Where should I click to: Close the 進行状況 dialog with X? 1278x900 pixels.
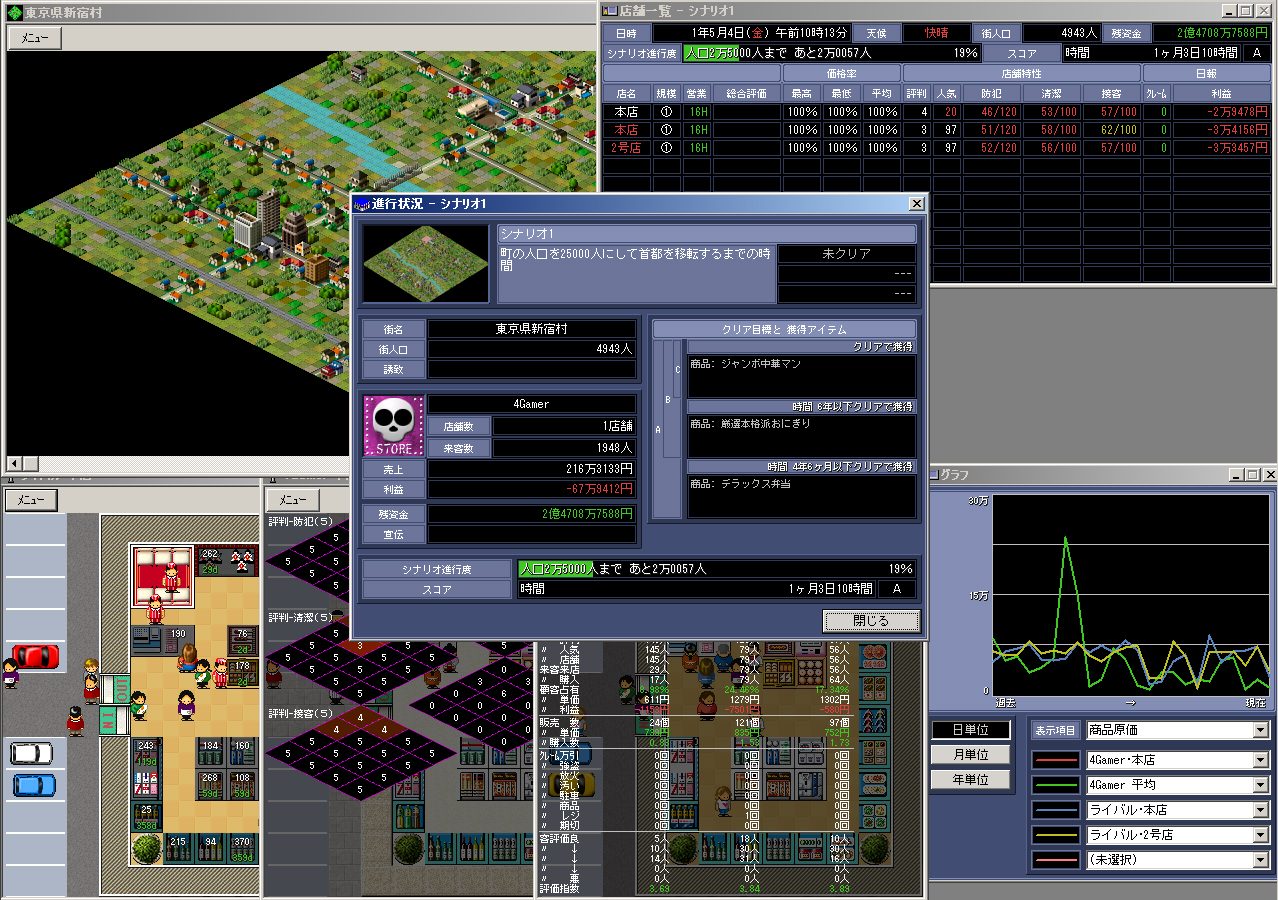[x=915, y=204]
